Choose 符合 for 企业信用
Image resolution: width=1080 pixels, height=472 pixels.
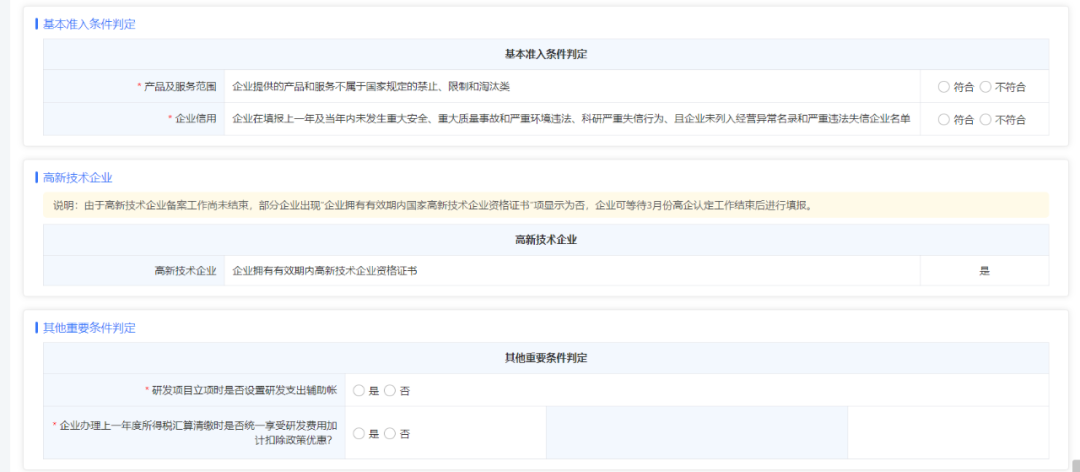click(x=944, y=119)
